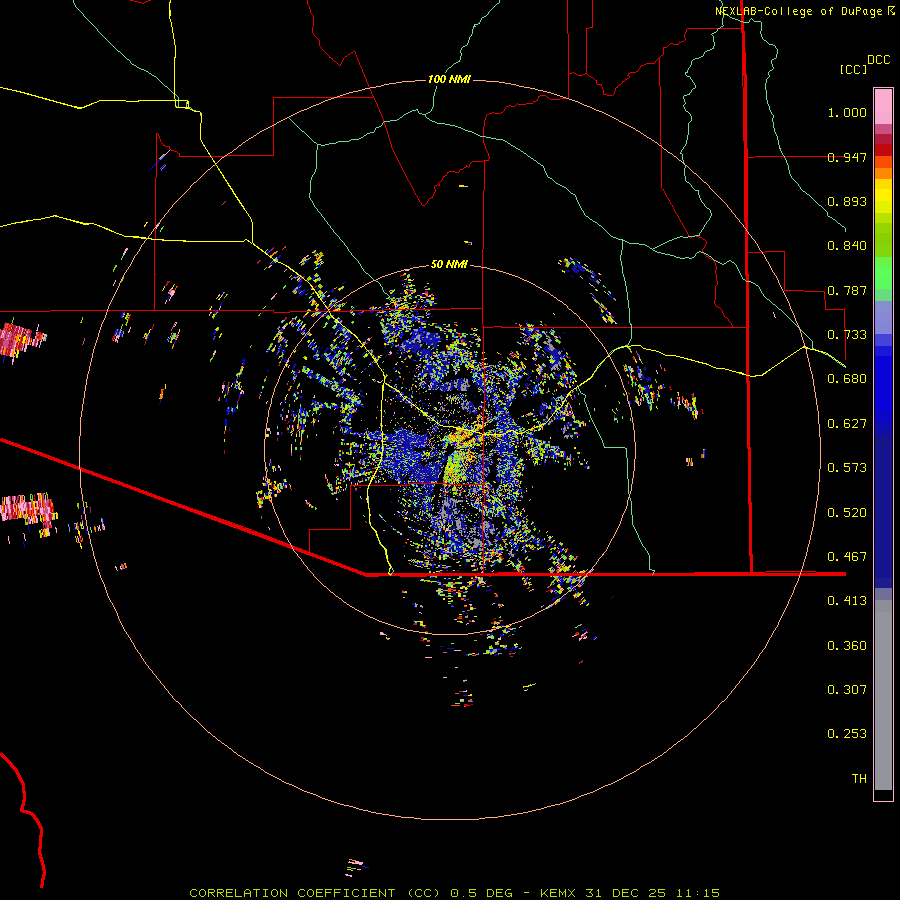
Task: Click the 0.787 legend value
Action: click(847, 290)
